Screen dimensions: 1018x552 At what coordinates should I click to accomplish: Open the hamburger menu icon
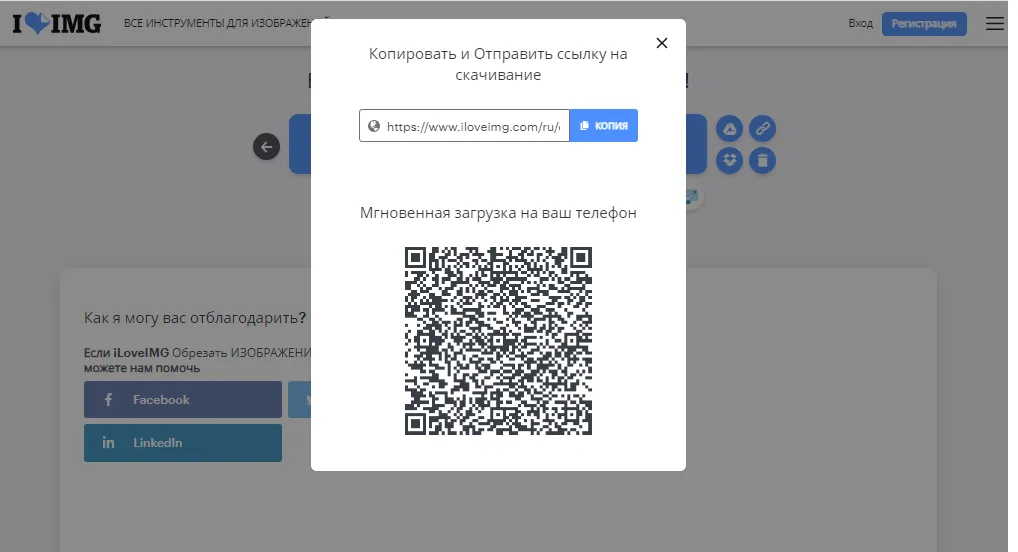pyautogui.click(x=995, y=23)
